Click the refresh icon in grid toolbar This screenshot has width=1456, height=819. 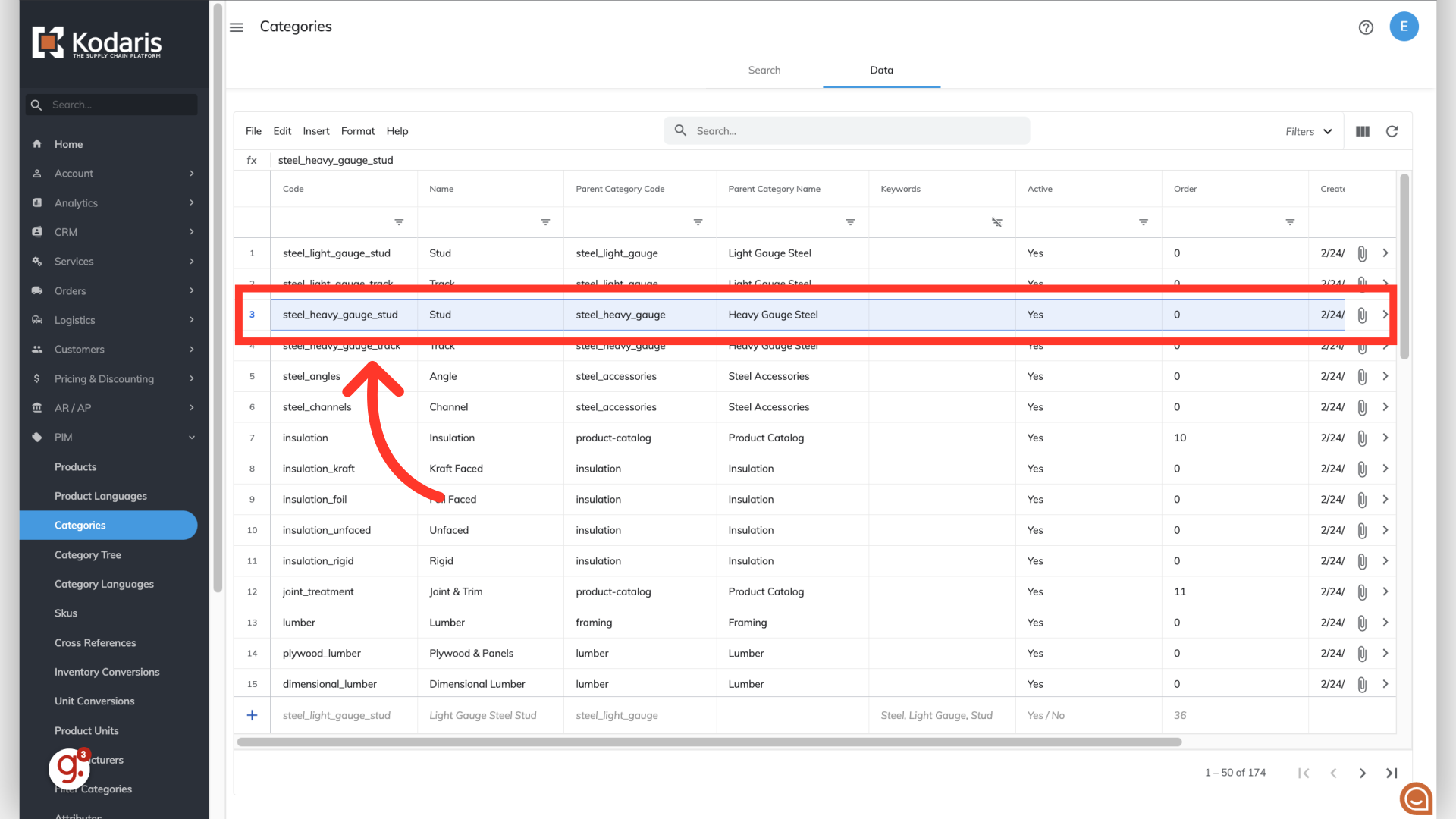(x=1392, y=131)
